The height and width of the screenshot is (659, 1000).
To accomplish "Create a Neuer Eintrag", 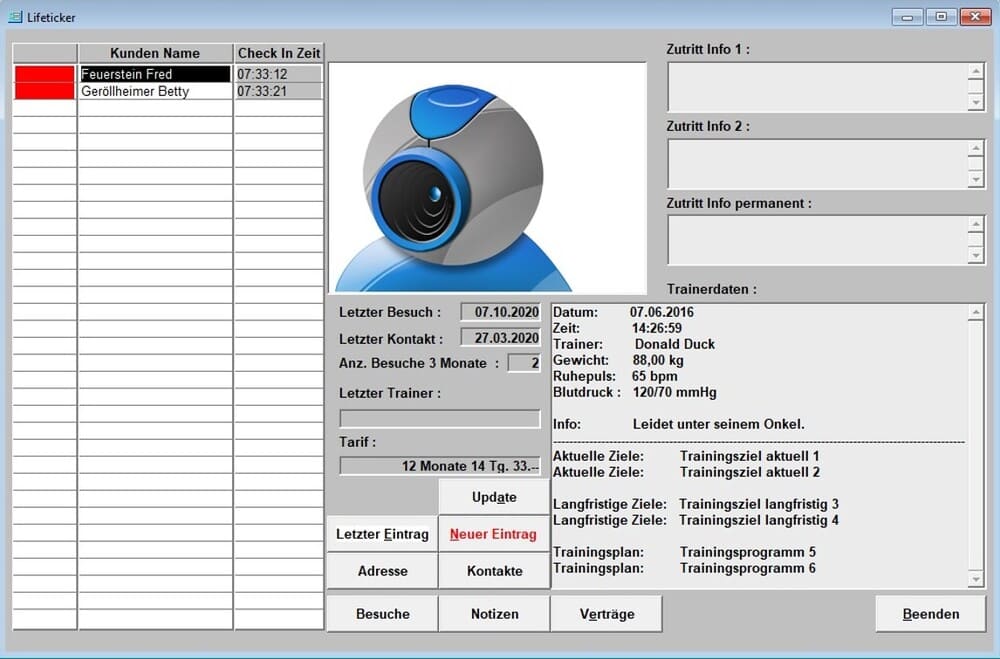I will click(493, 534).
